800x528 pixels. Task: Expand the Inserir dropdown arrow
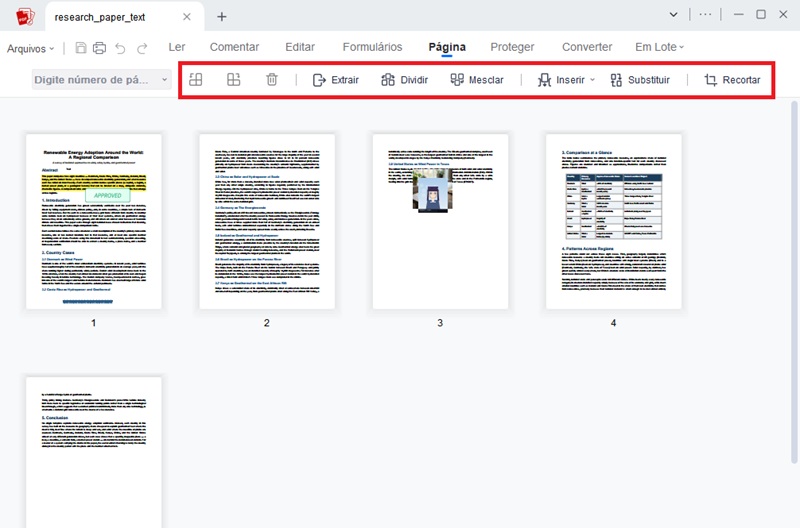(592, 80)
